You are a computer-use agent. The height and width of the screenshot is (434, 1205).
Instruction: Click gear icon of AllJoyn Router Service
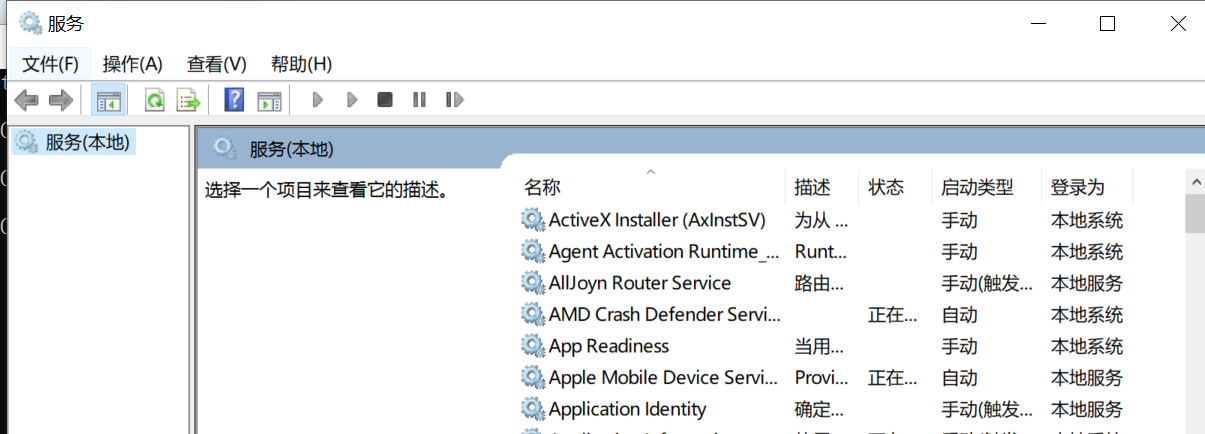click(533, 283)
